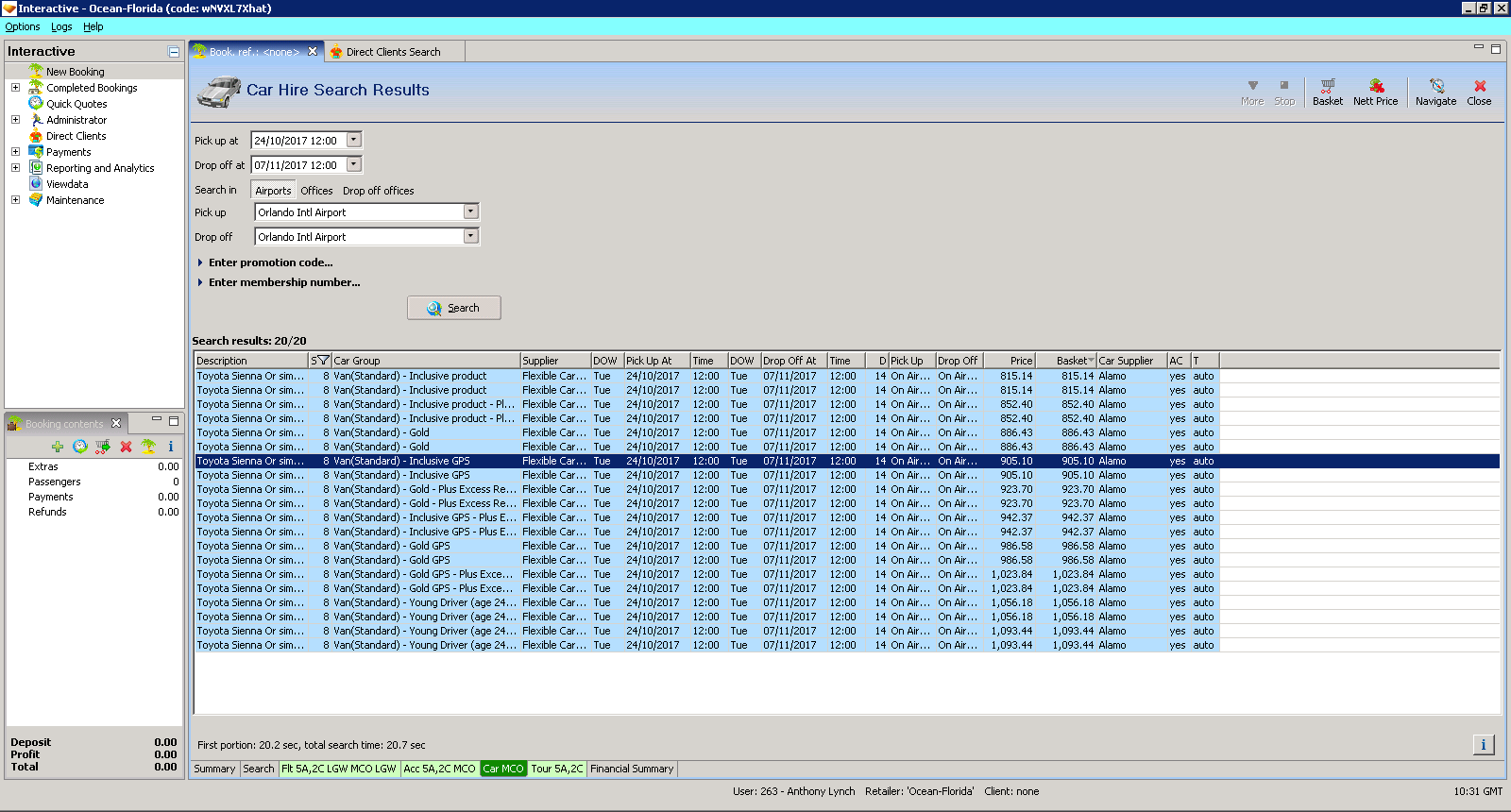Viewport: 1511px width, 812px height.
Task: Open the Financial Summary tab
Action: (632, 769)
